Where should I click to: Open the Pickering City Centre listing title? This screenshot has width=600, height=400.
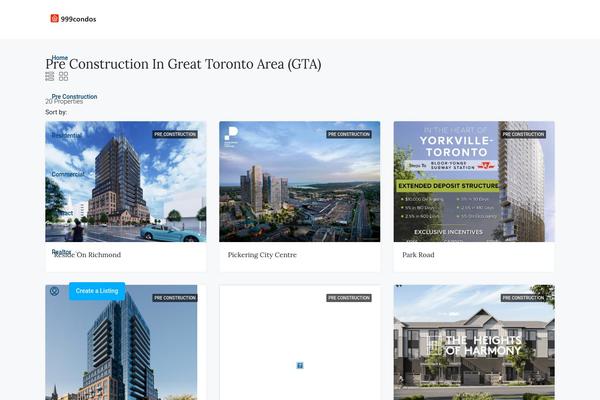click(262, 255)
